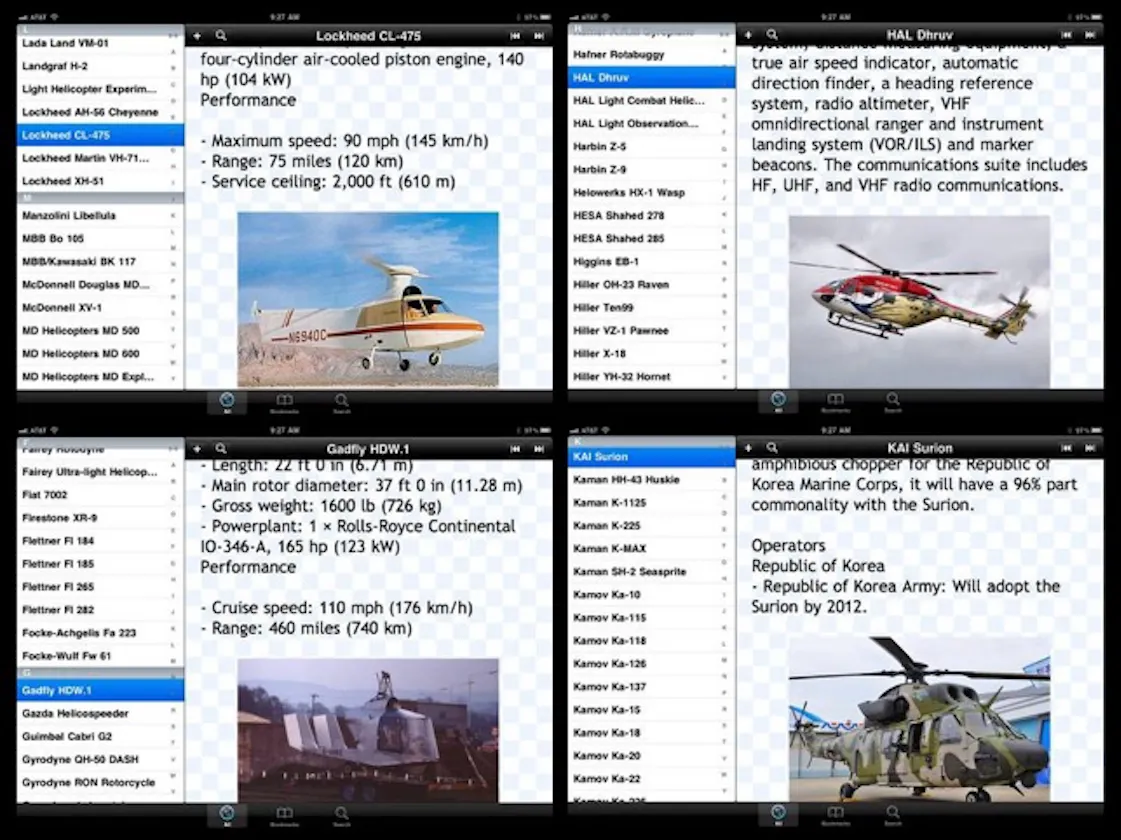Open Focke-Achgelis Fa 223 entry
The height and width of the screenshot is (840, 1121).
[100, 633]
